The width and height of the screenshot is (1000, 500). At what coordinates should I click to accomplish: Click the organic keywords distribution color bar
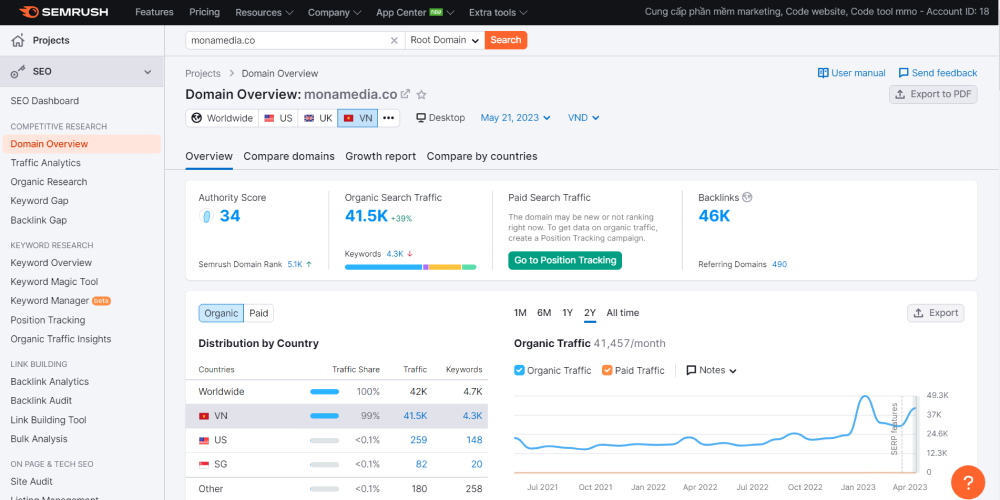[410, 267]
